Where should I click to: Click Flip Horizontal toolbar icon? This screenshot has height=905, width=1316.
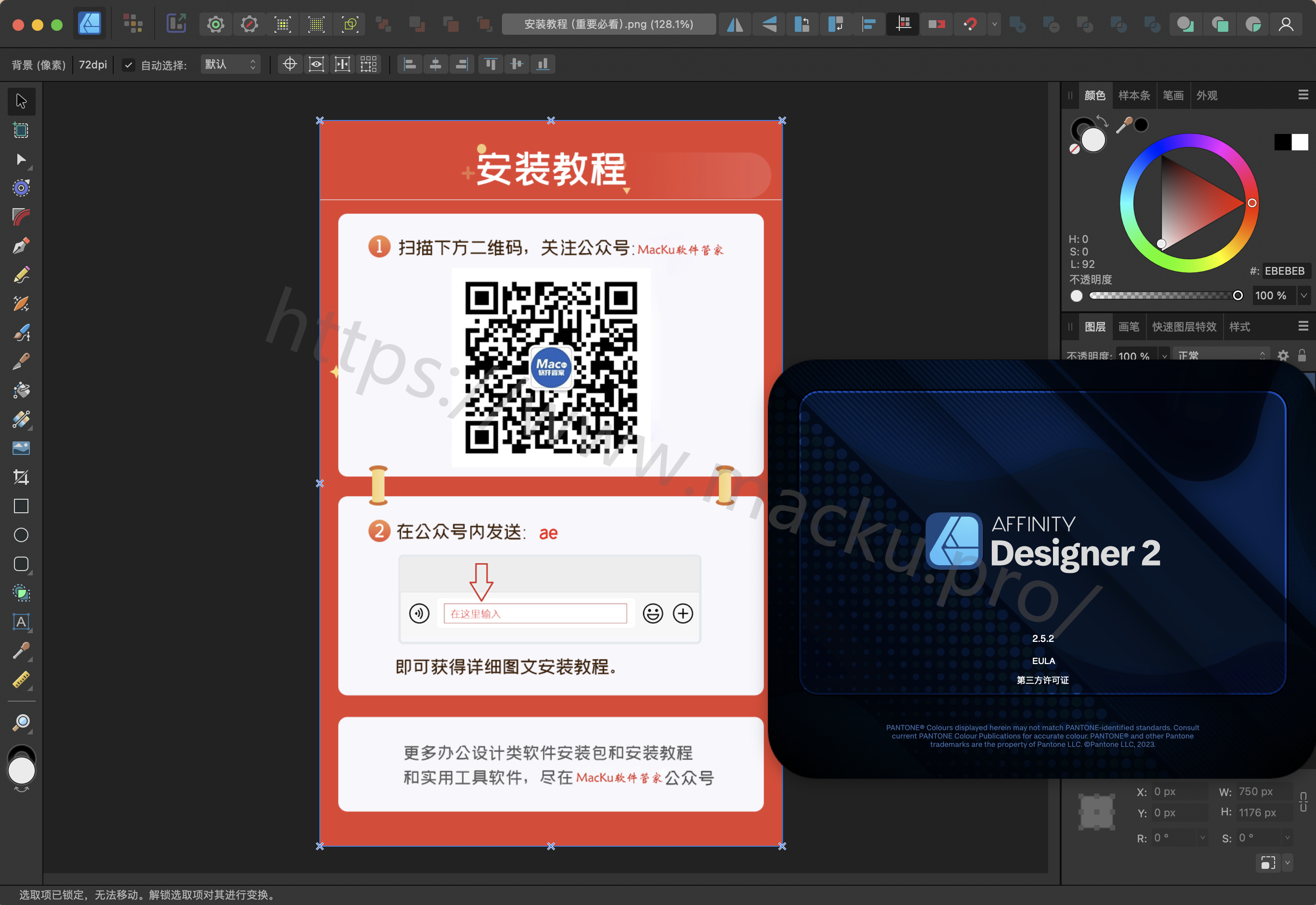[x=735, y=25]
